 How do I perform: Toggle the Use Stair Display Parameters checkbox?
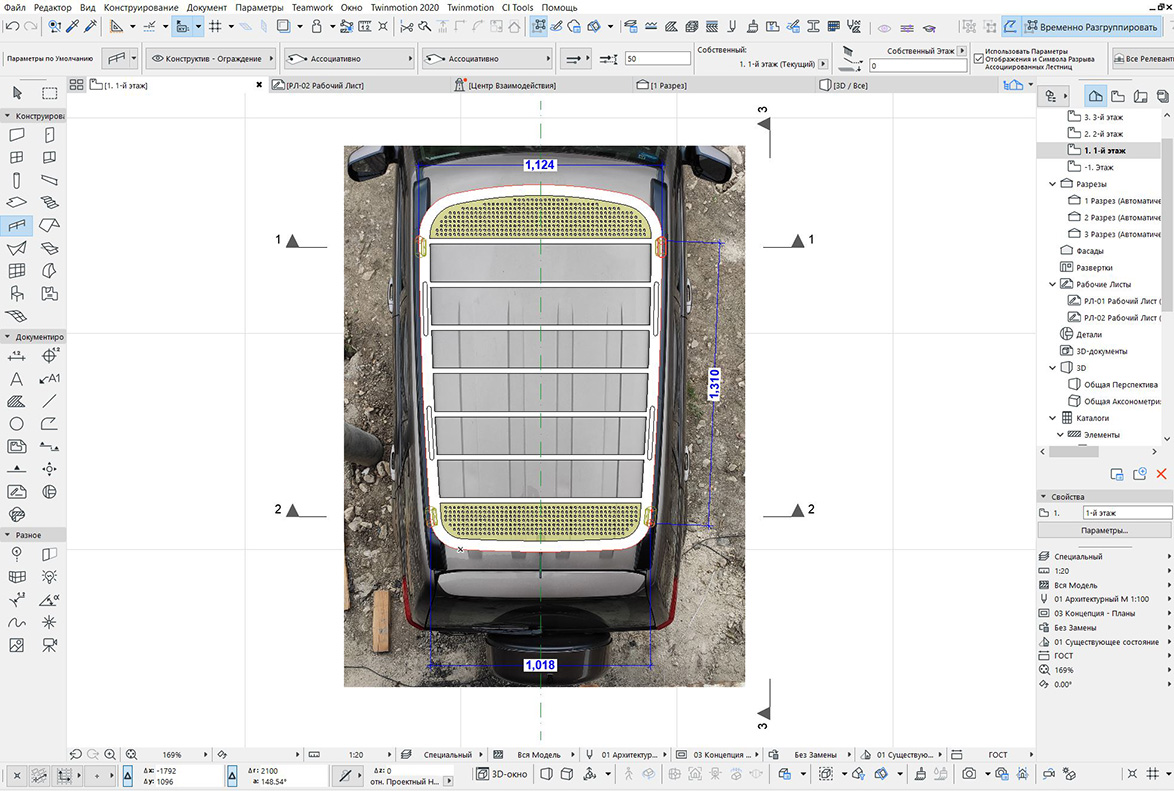[979, 58]
